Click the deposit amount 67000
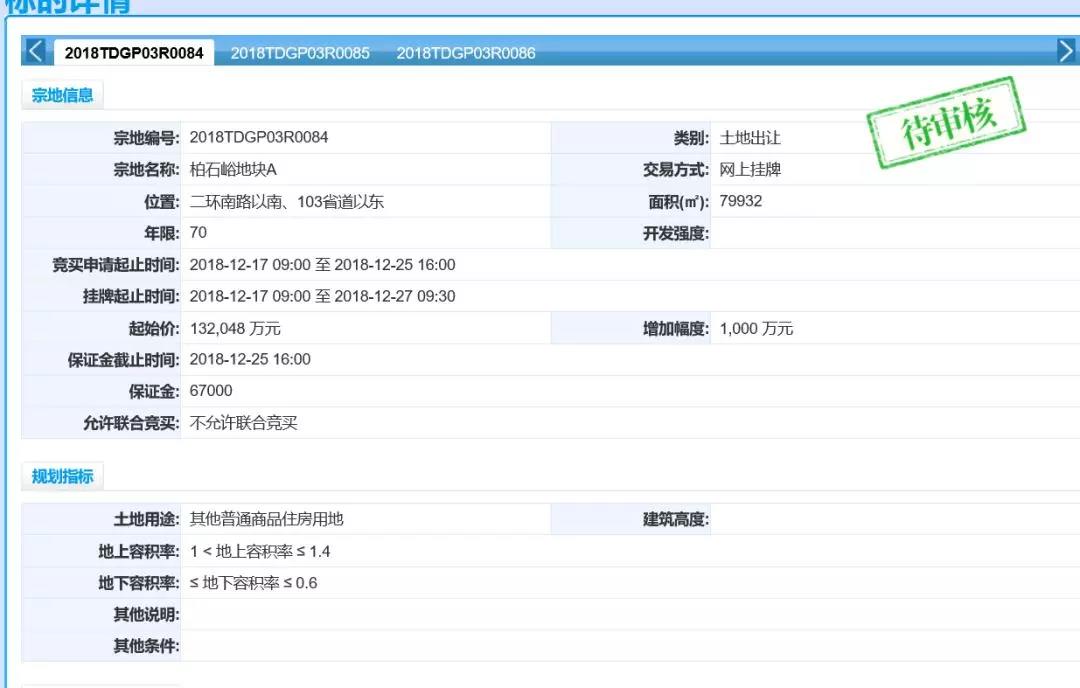The height and width of the screenshot is (688, 1080). (x=211, y=391)
